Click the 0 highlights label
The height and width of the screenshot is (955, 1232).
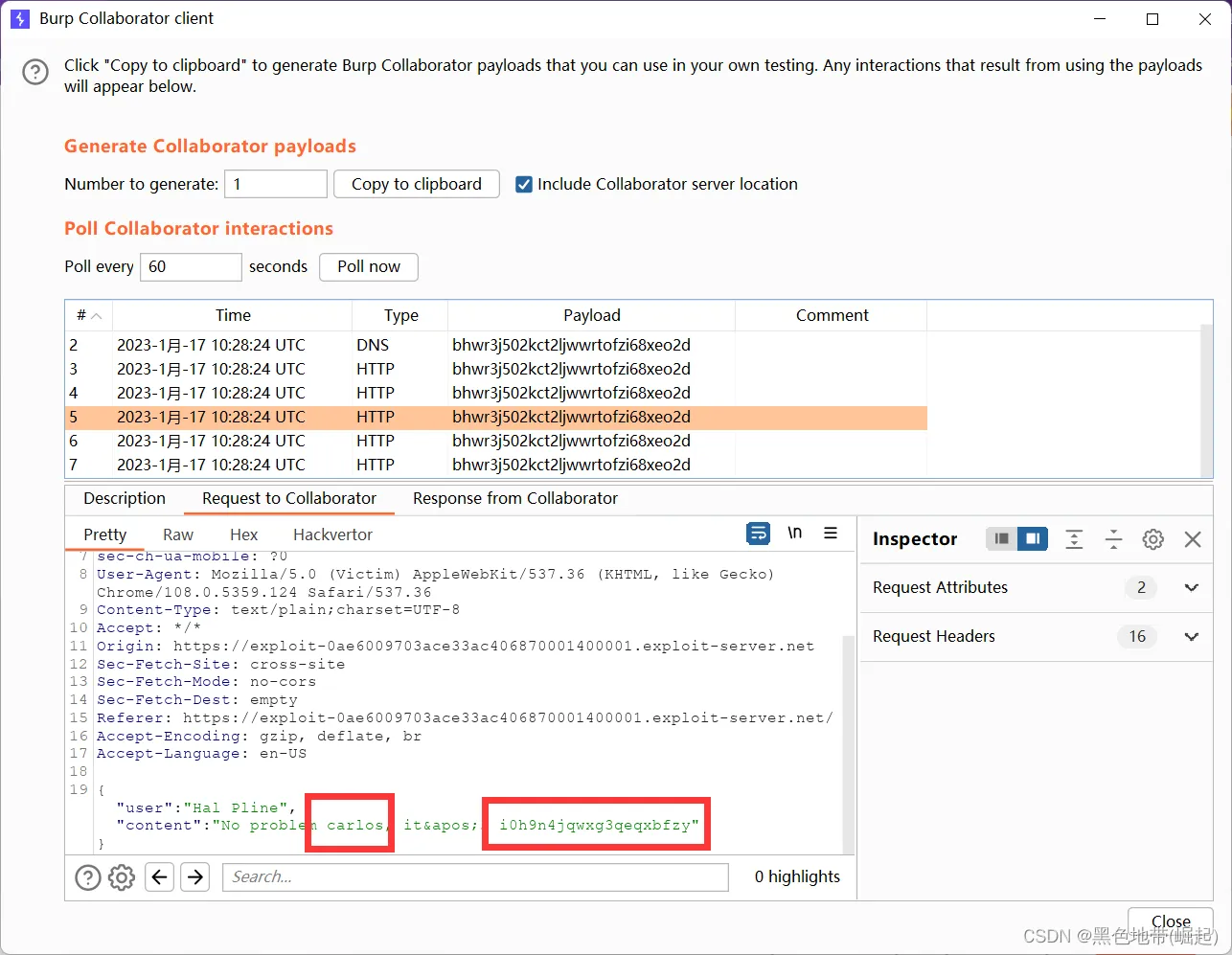point(797,876)
